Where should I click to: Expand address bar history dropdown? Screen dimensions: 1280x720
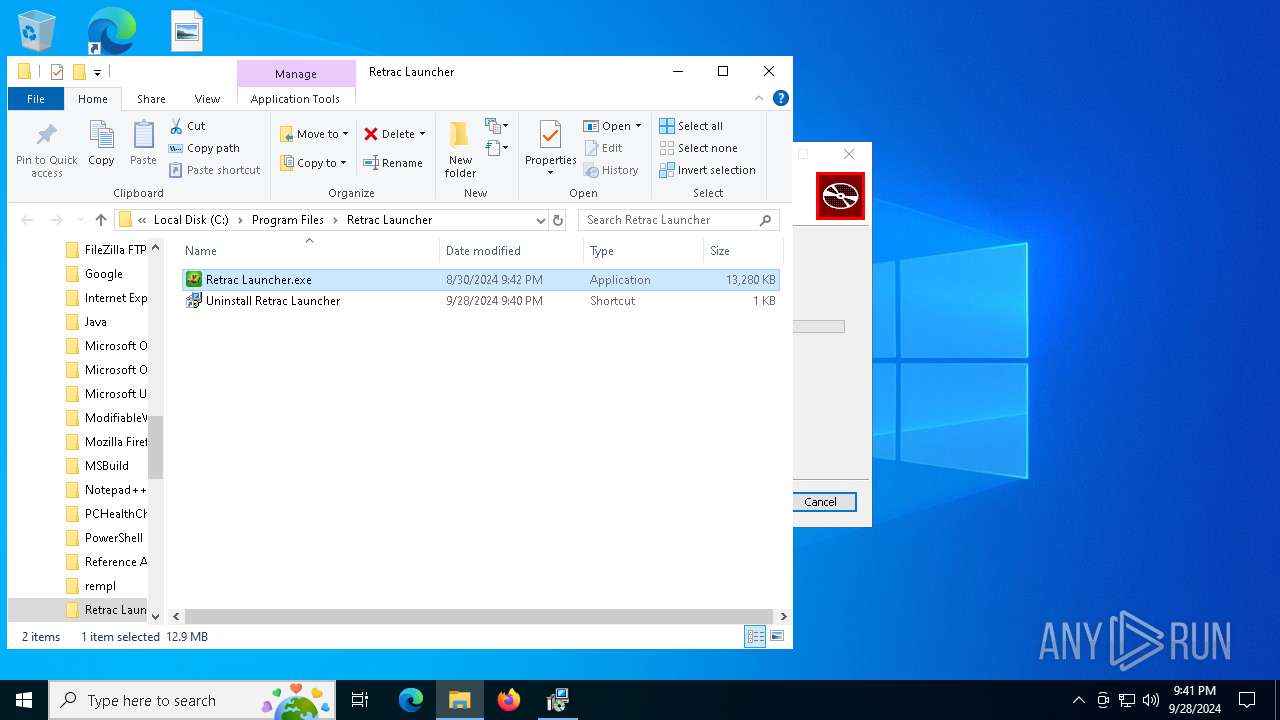tap(541, 220)
